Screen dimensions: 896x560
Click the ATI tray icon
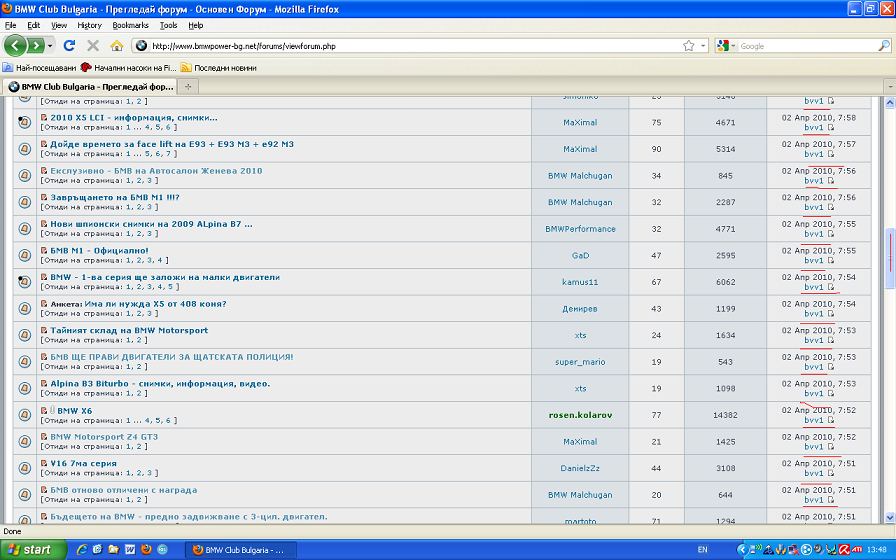coord(857,550)
